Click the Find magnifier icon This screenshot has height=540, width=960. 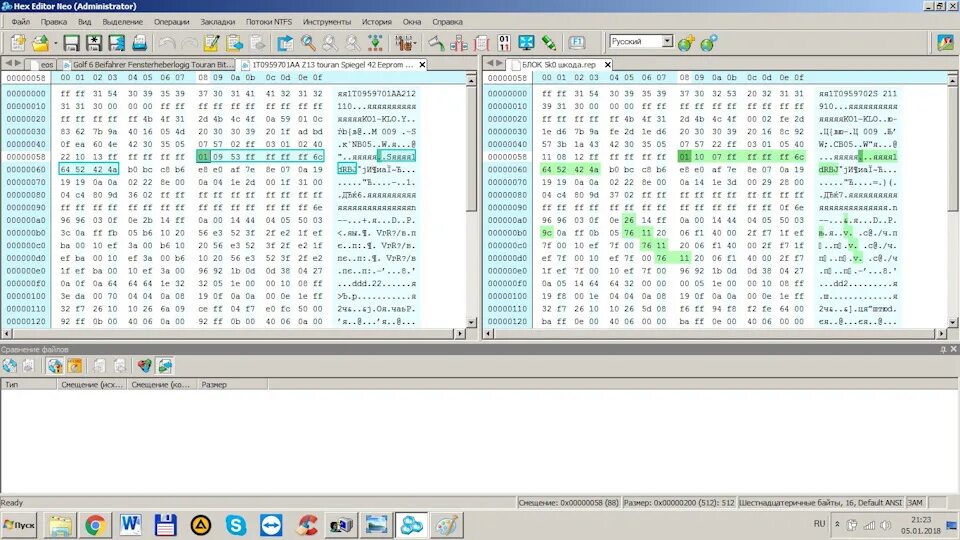(x=308, y=42)
